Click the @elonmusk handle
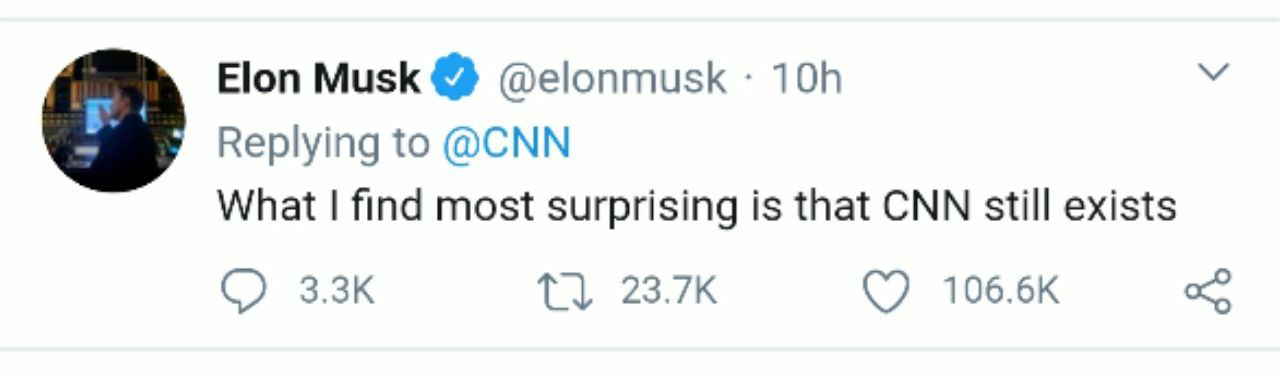 click(612, 79)
